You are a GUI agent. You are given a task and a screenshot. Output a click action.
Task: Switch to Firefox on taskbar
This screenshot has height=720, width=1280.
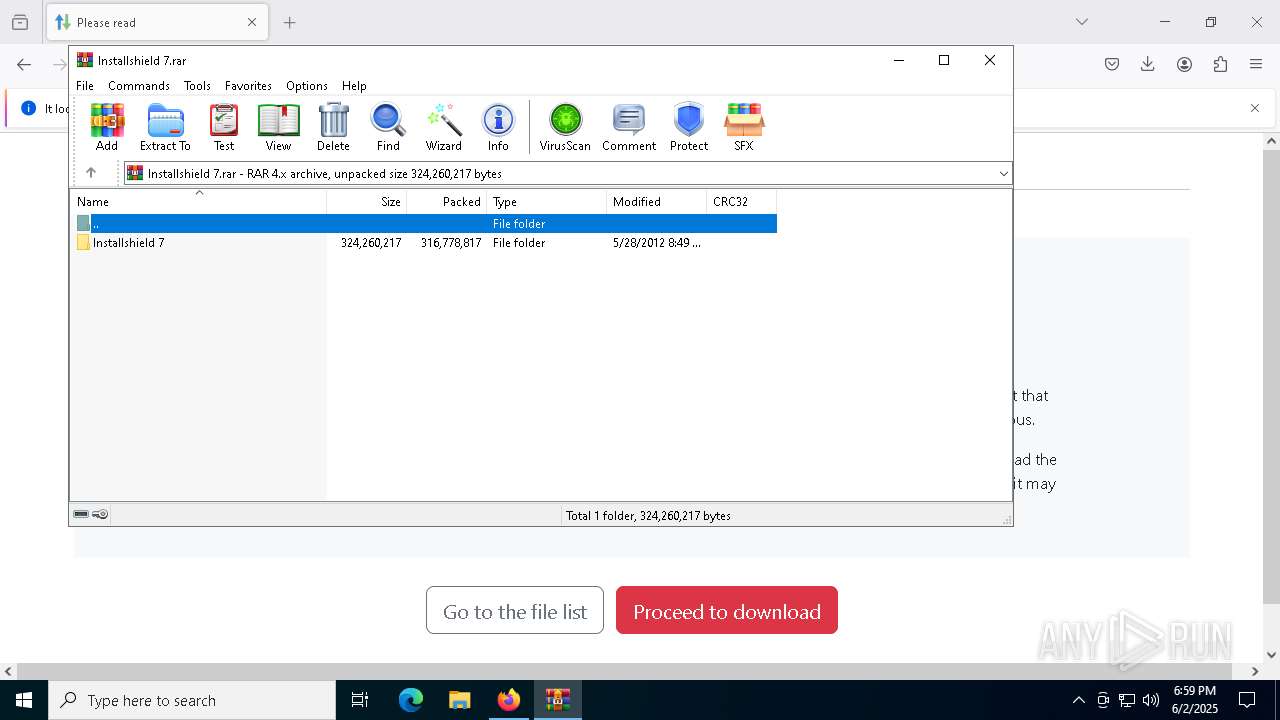click(x=509, y=700)
